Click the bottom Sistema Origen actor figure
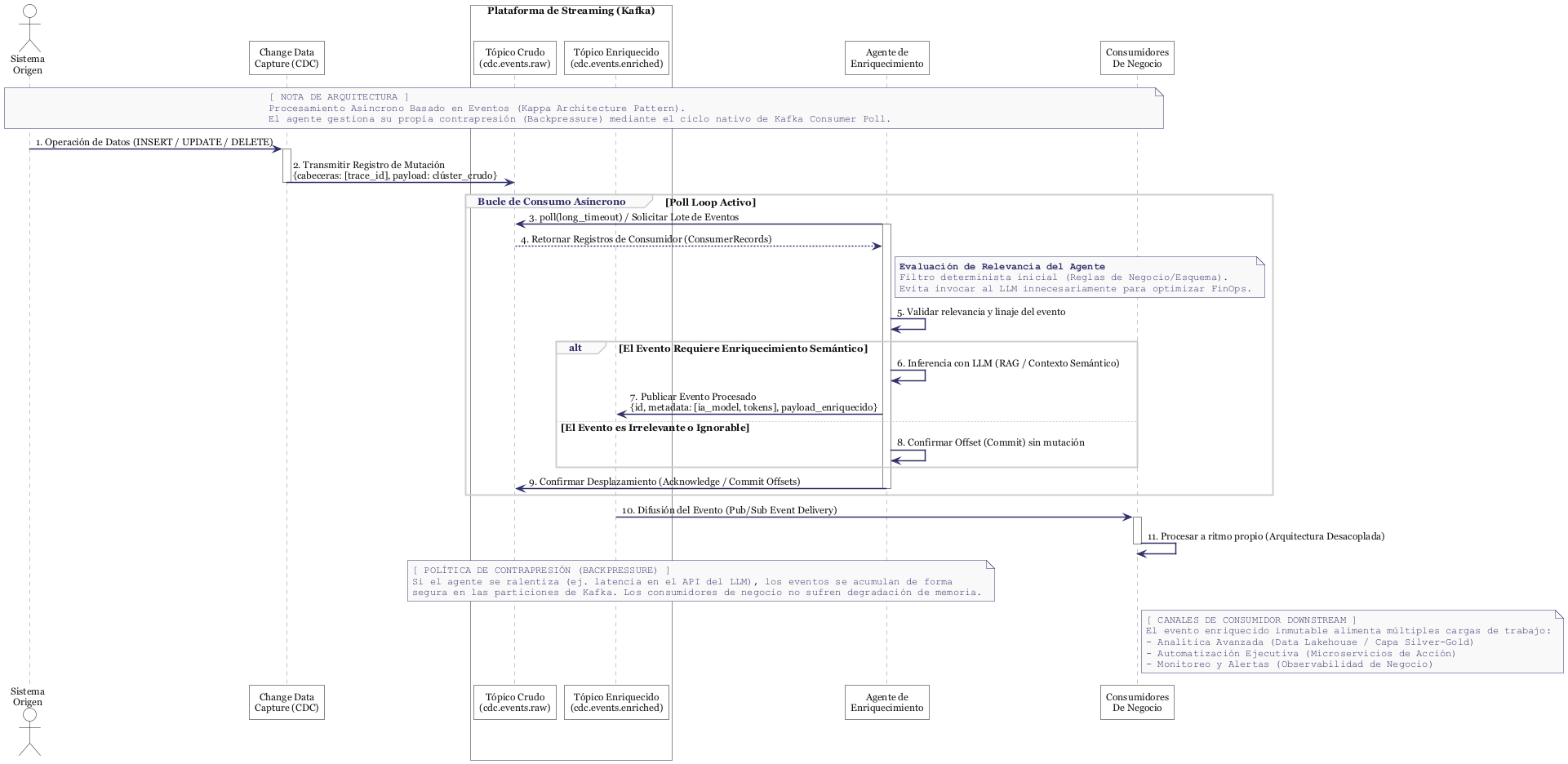1568x764 pixels. [29, 731]
